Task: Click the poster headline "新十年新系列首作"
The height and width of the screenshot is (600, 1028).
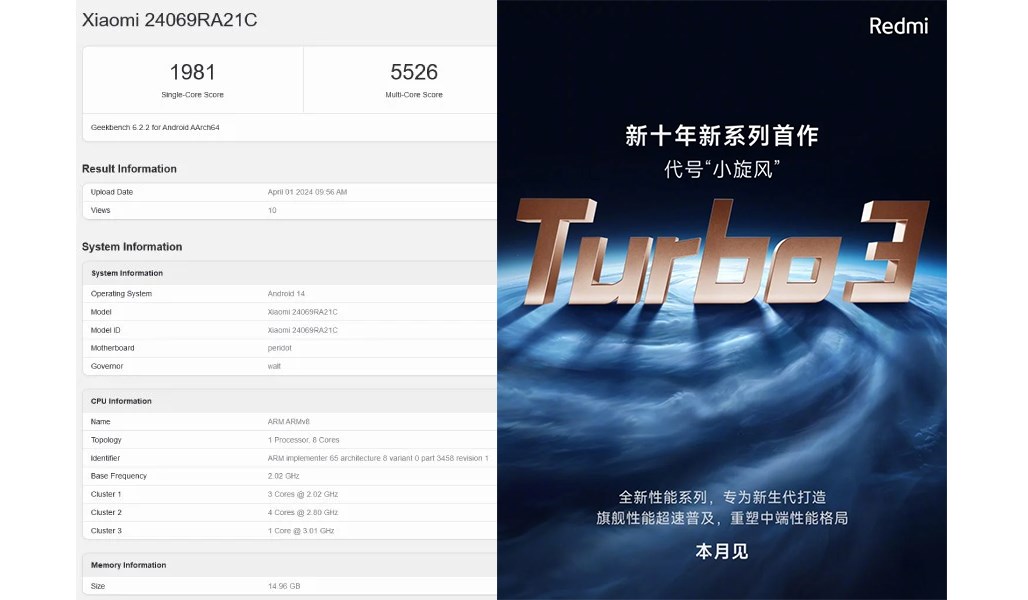Action: 722,136
